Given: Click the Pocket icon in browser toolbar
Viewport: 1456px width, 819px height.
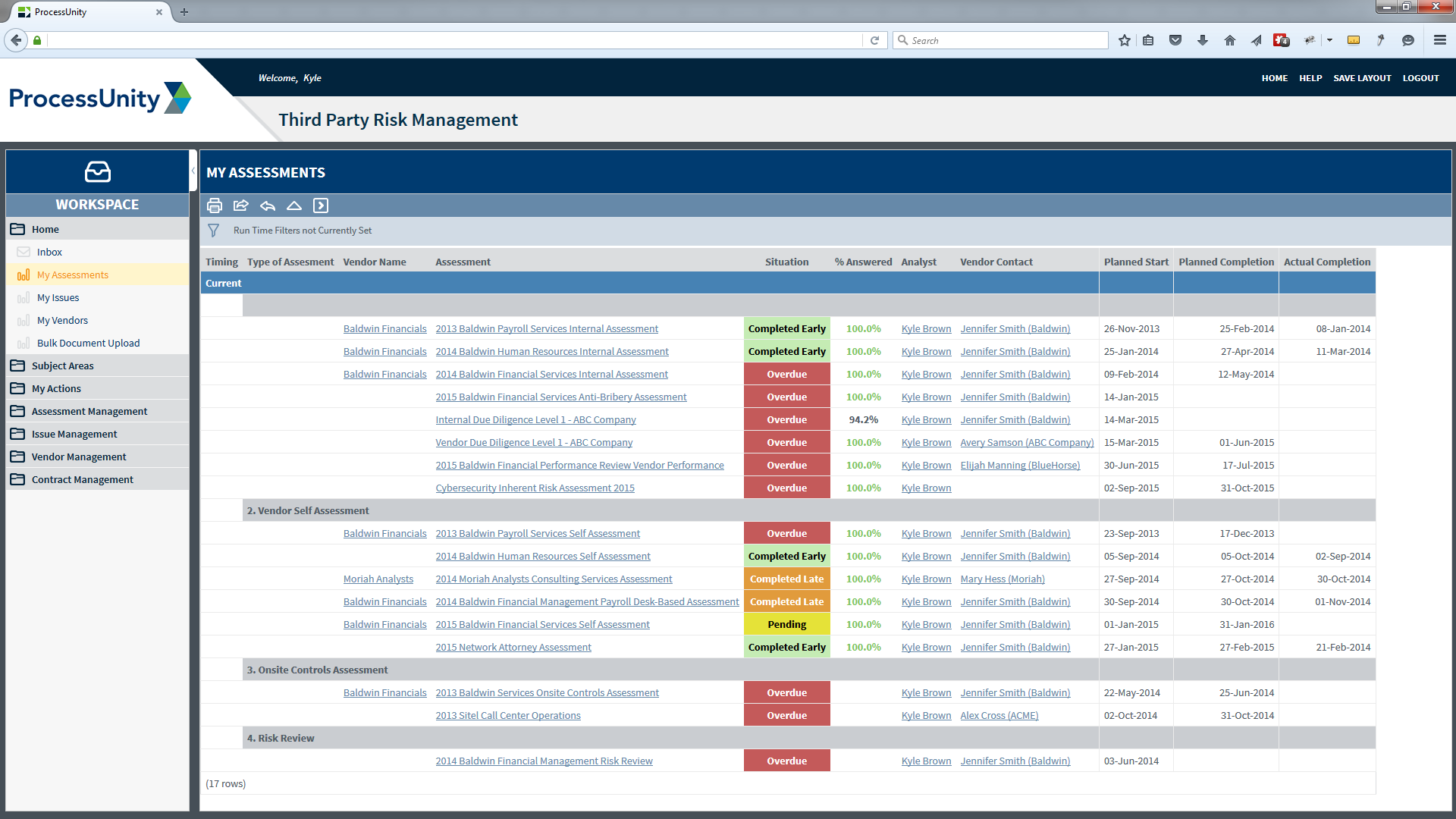Looking at the screenshot, I should [x=1175, y=40].
